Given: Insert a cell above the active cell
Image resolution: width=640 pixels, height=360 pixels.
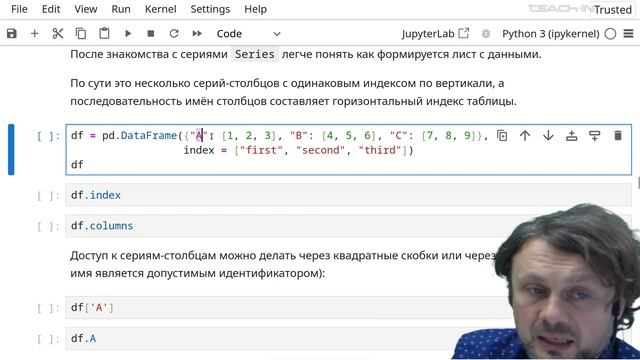Looking at the screenshot, I should click(x=571, y=136).
